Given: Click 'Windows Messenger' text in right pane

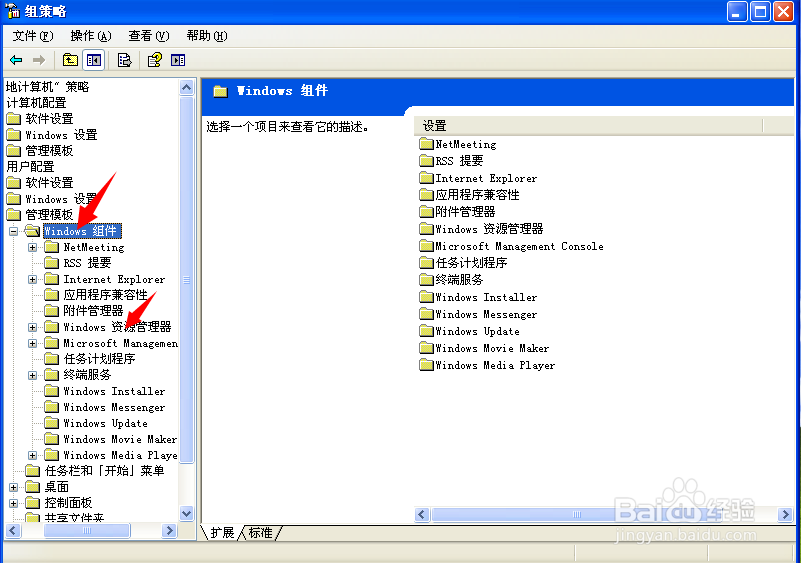Looking at the screenshot, I should point(486,314).
